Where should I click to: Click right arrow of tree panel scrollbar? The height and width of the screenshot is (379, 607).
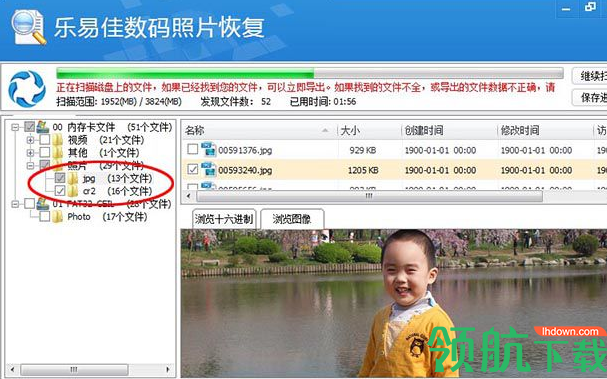pos(168,369)
